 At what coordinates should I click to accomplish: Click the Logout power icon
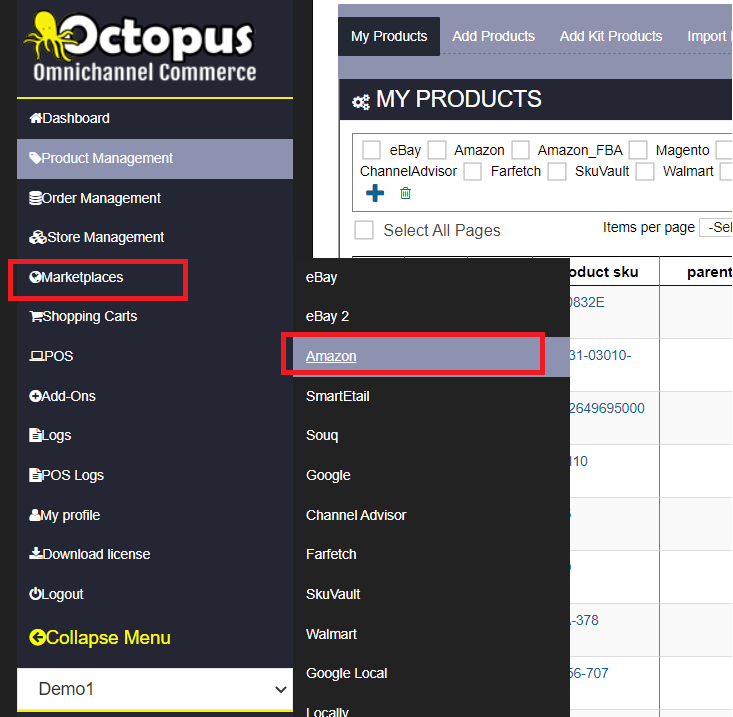tap(35, 594)
